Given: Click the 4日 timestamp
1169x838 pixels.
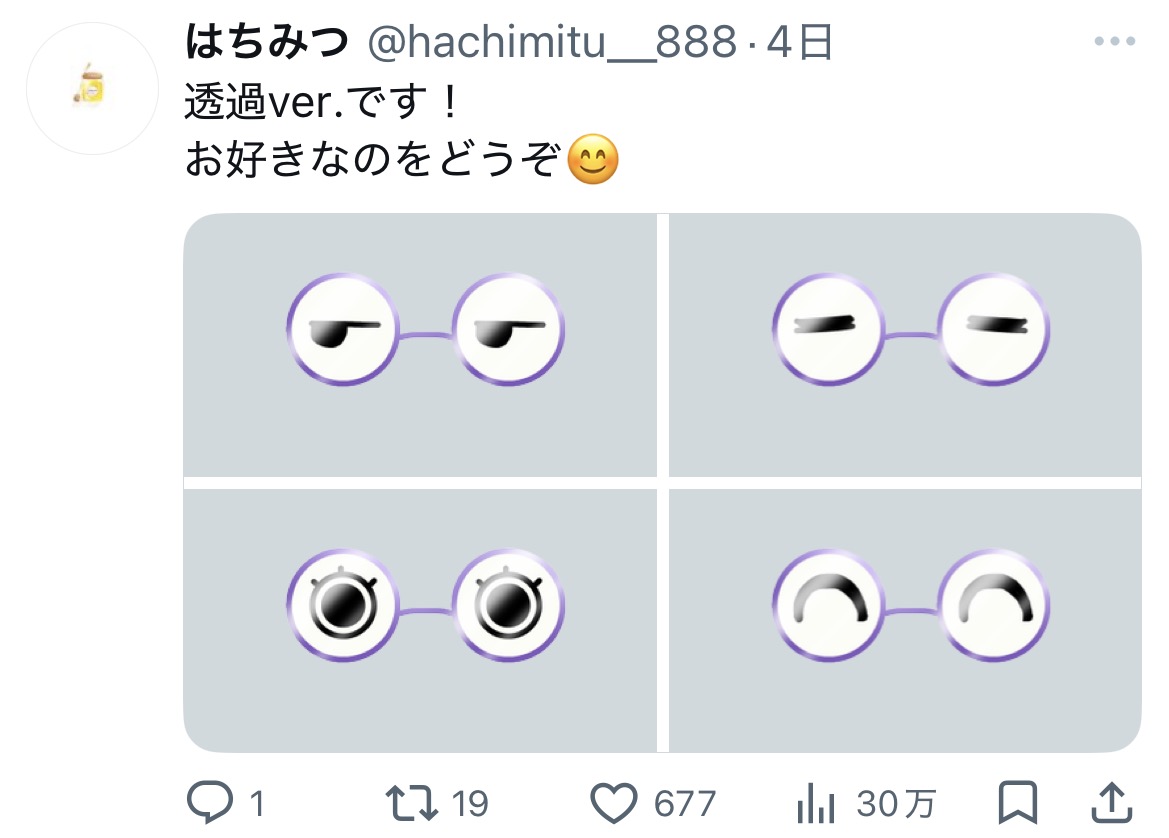Looking at the screenshot, I should point(799,43).
